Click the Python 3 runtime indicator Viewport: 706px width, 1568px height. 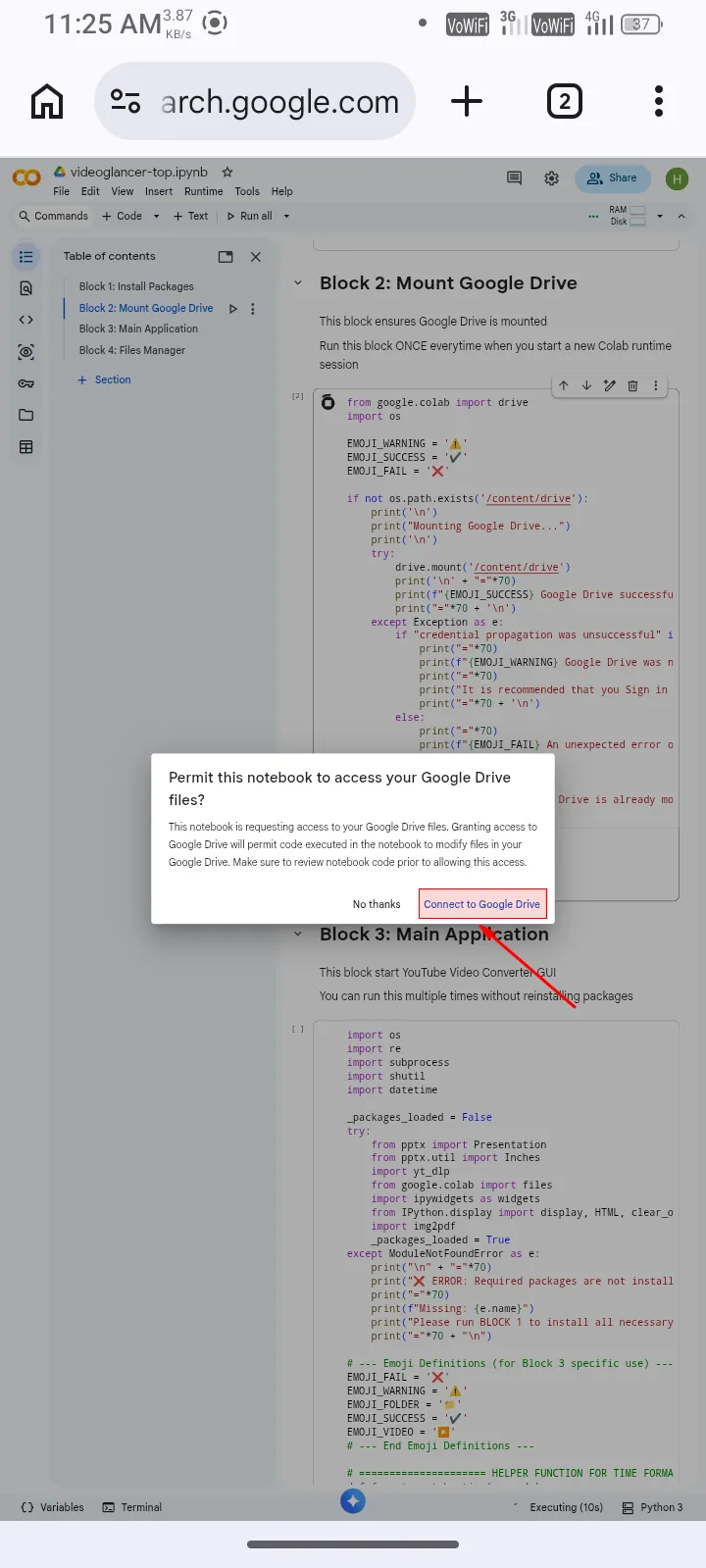[652, 1507]
